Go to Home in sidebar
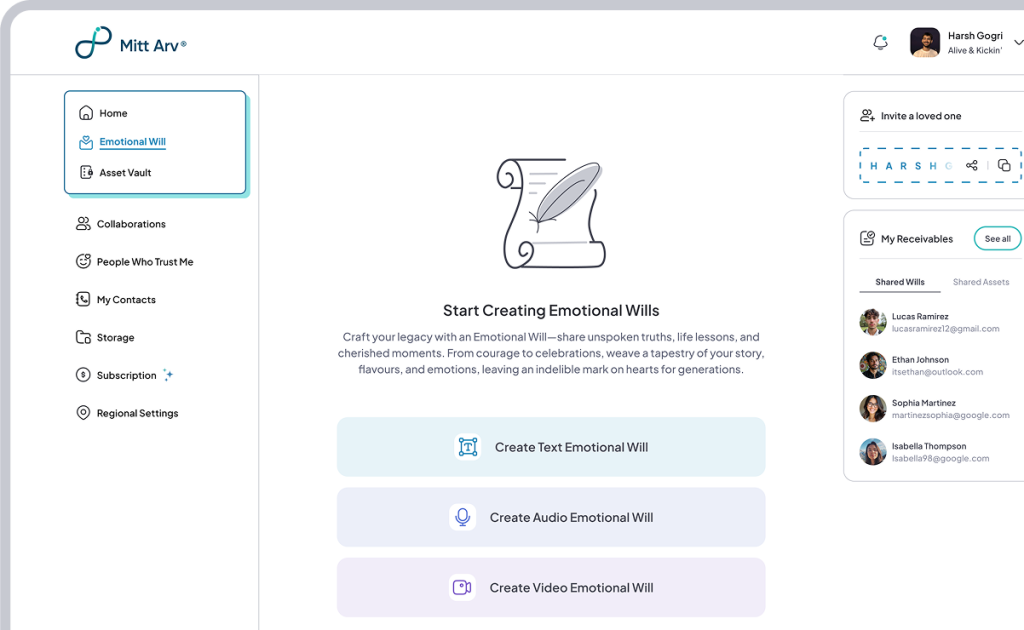Image resolution: width=1024 pixels, height=630 pixels. click(113, 113)
